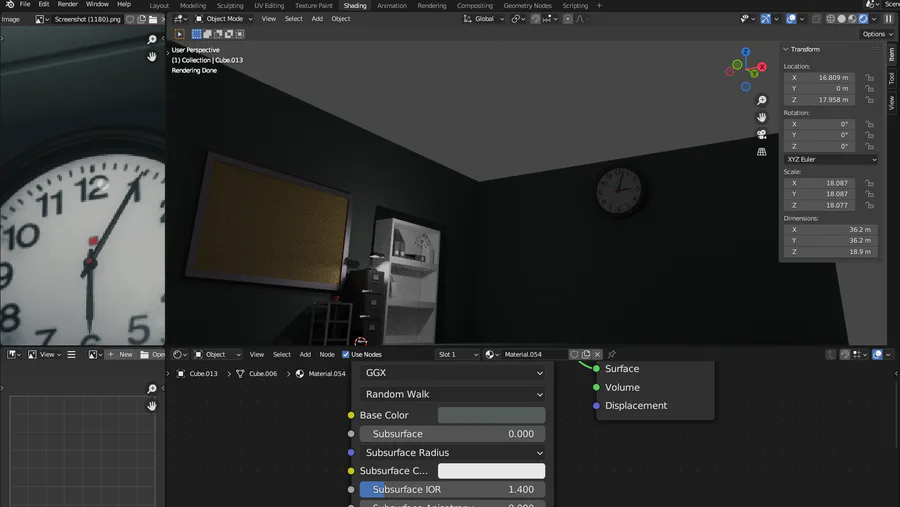Click New image button
This screenshot has width=900, height=507.
click(x=121, y=354)
